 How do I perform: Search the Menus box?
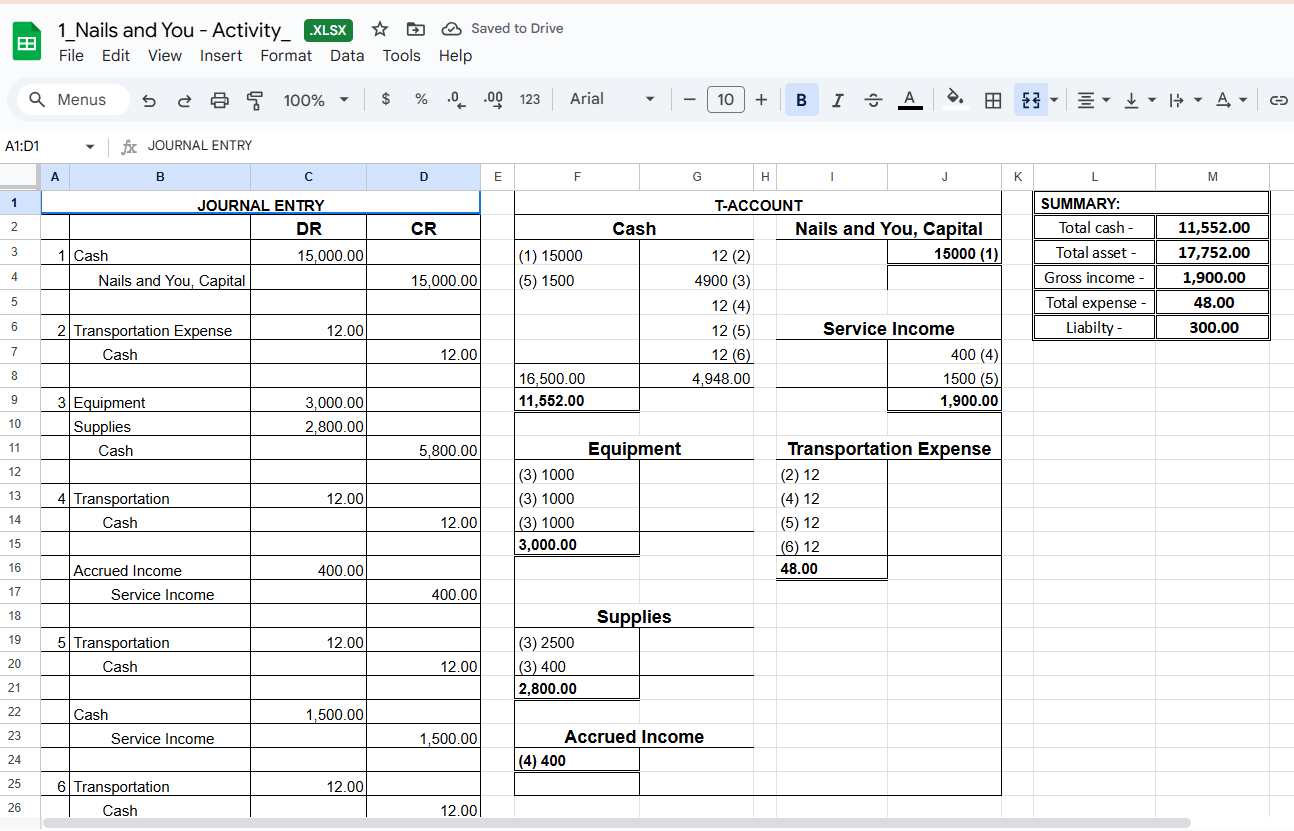point(72,100)
